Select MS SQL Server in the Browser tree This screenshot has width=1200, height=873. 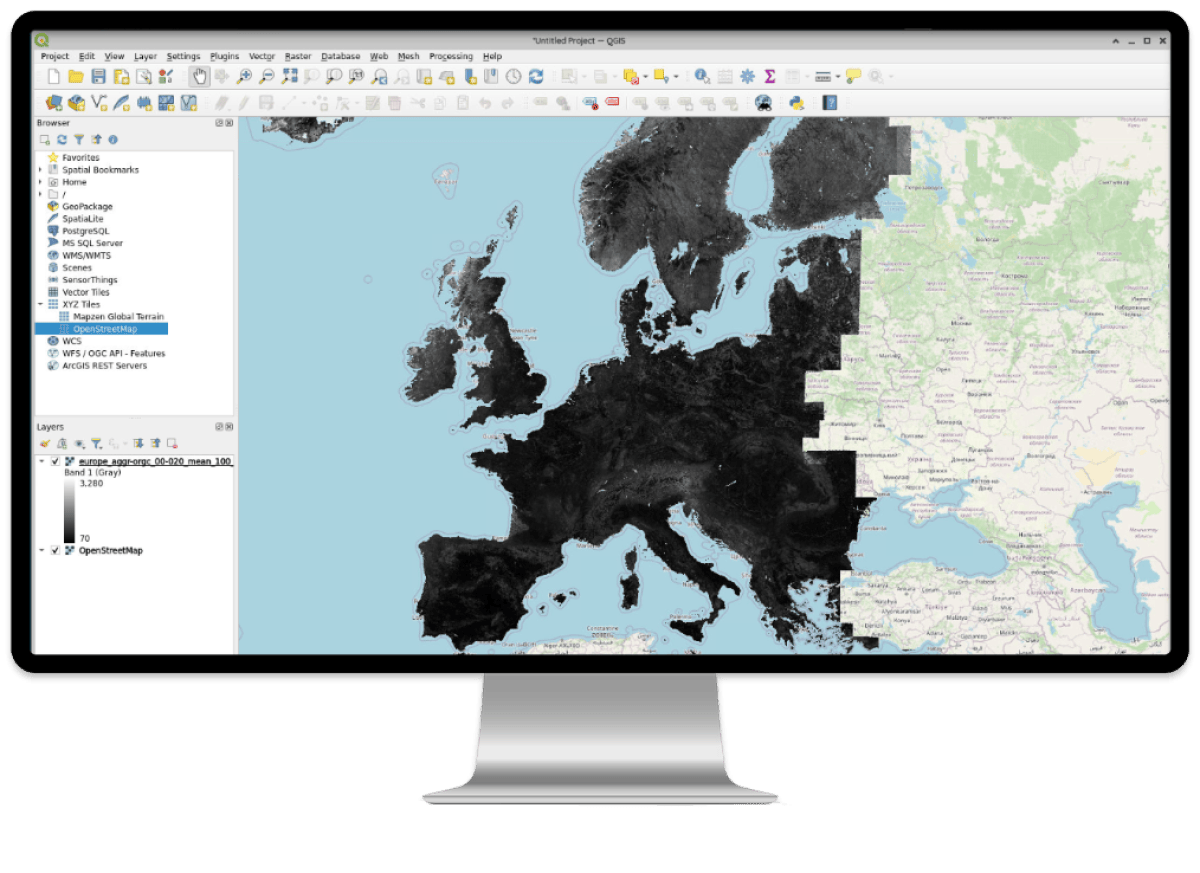(92, 243)
